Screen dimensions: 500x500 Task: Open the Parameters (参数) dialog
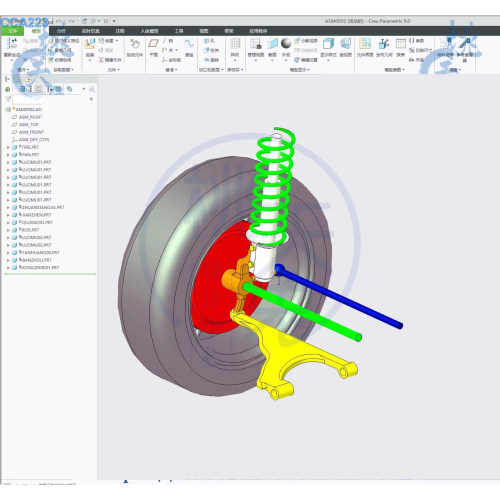pyautogui.click(x=416, y=41)
